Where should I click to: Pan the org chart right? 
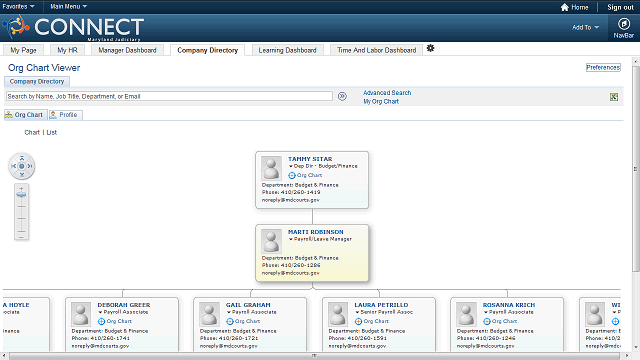click(30, 166)
